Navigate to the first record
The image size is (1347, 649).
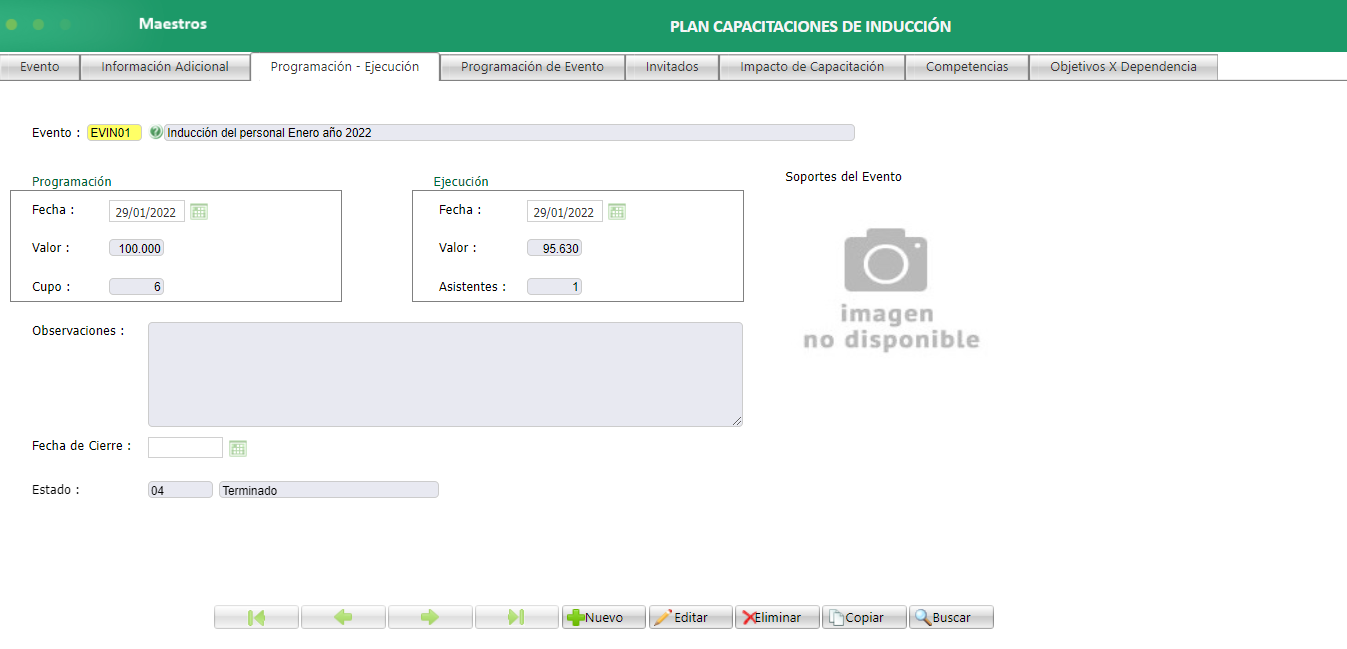[255, 617]
